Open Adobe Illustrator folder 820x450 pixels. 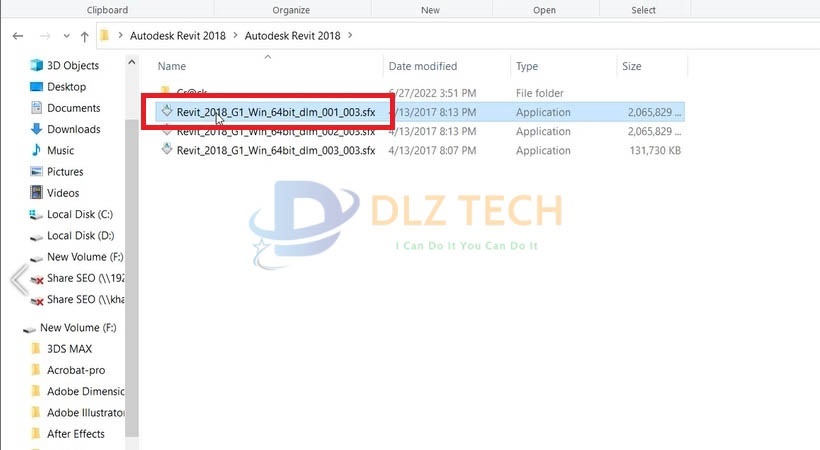pos(86,413)
